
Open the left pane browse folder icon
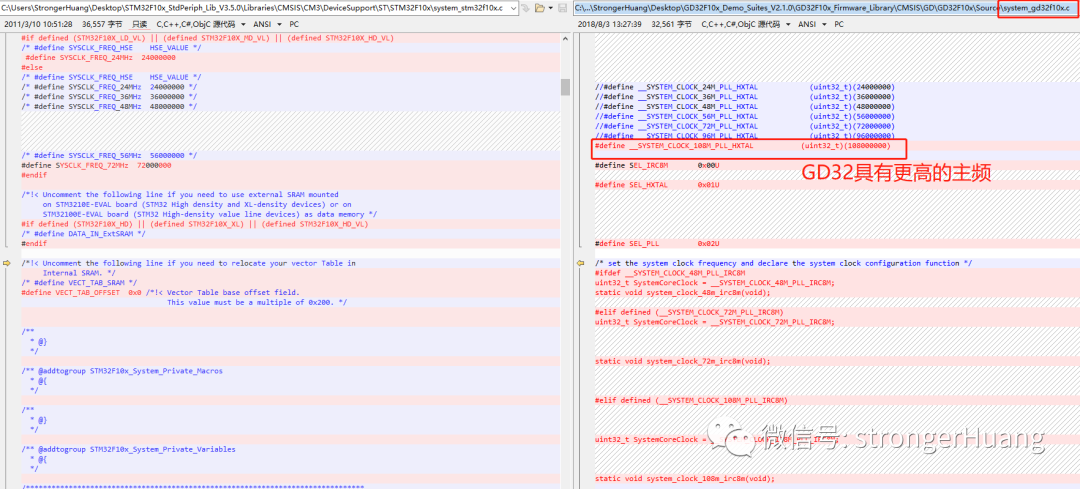pos(539,8)
